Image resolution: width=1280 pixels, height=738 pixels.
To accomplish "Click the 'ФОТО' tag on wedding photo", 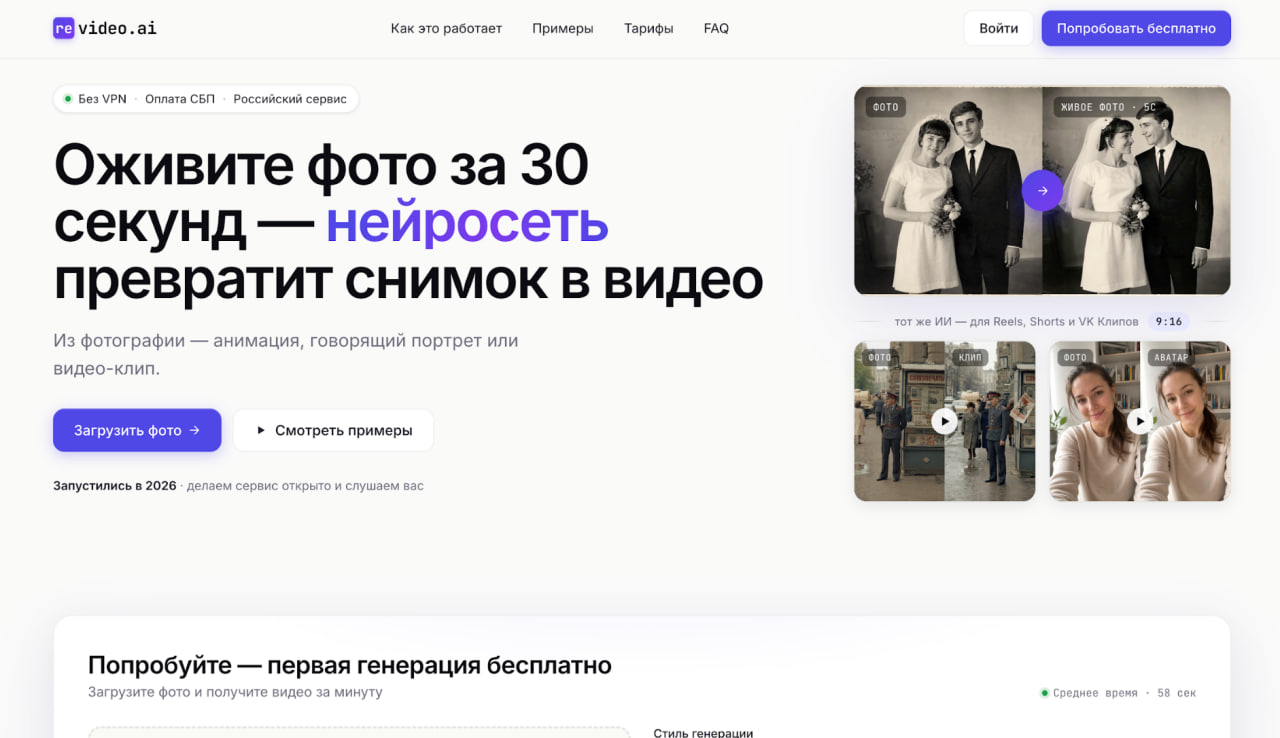I will (x=886, y=107).
